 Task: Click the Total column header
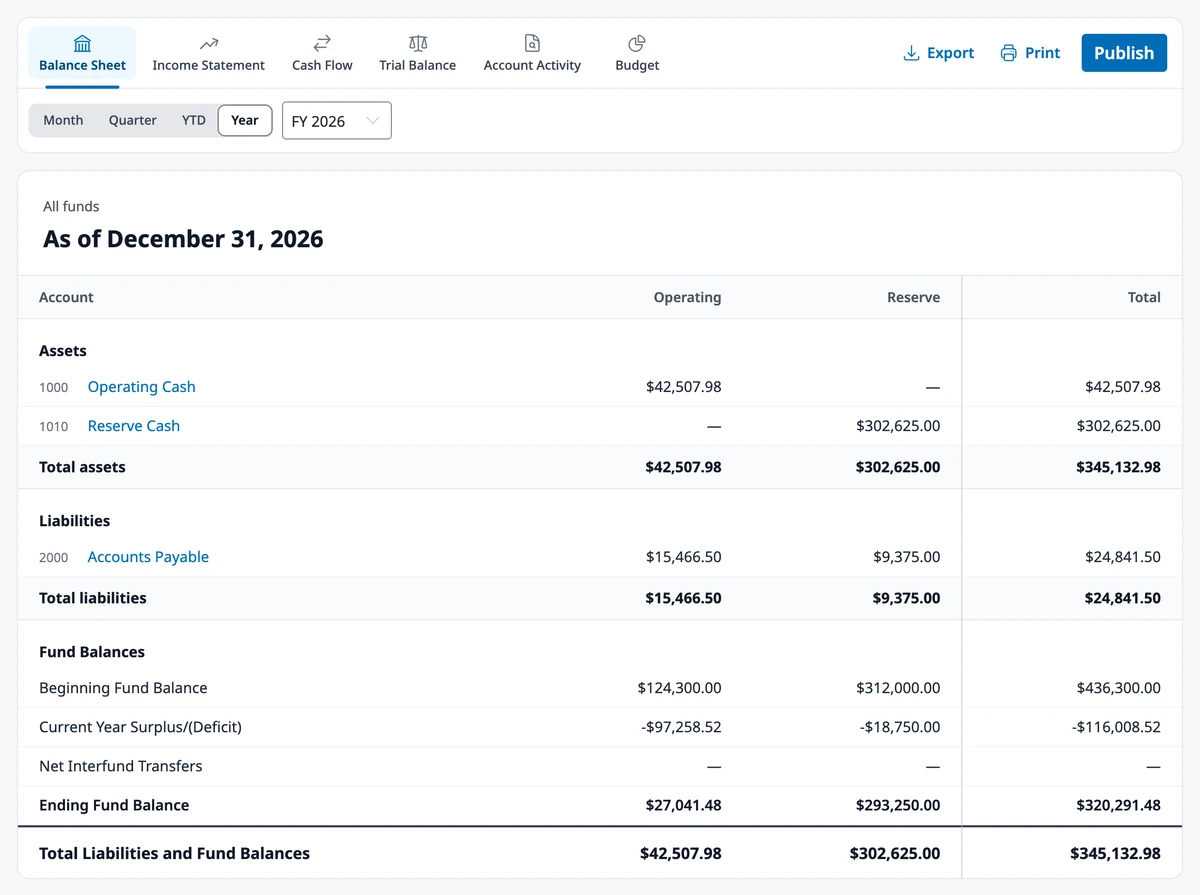[x=1144, y=297]
